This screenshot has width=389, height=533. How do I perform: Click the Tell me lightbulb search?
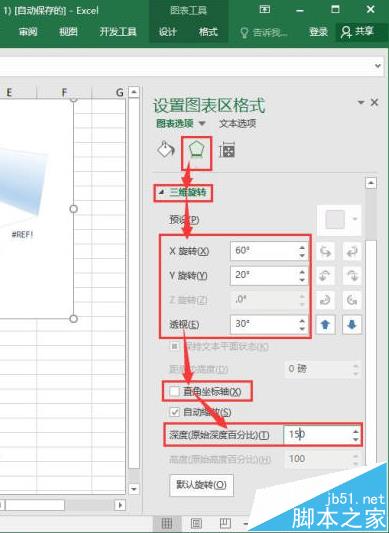(264, 32)
